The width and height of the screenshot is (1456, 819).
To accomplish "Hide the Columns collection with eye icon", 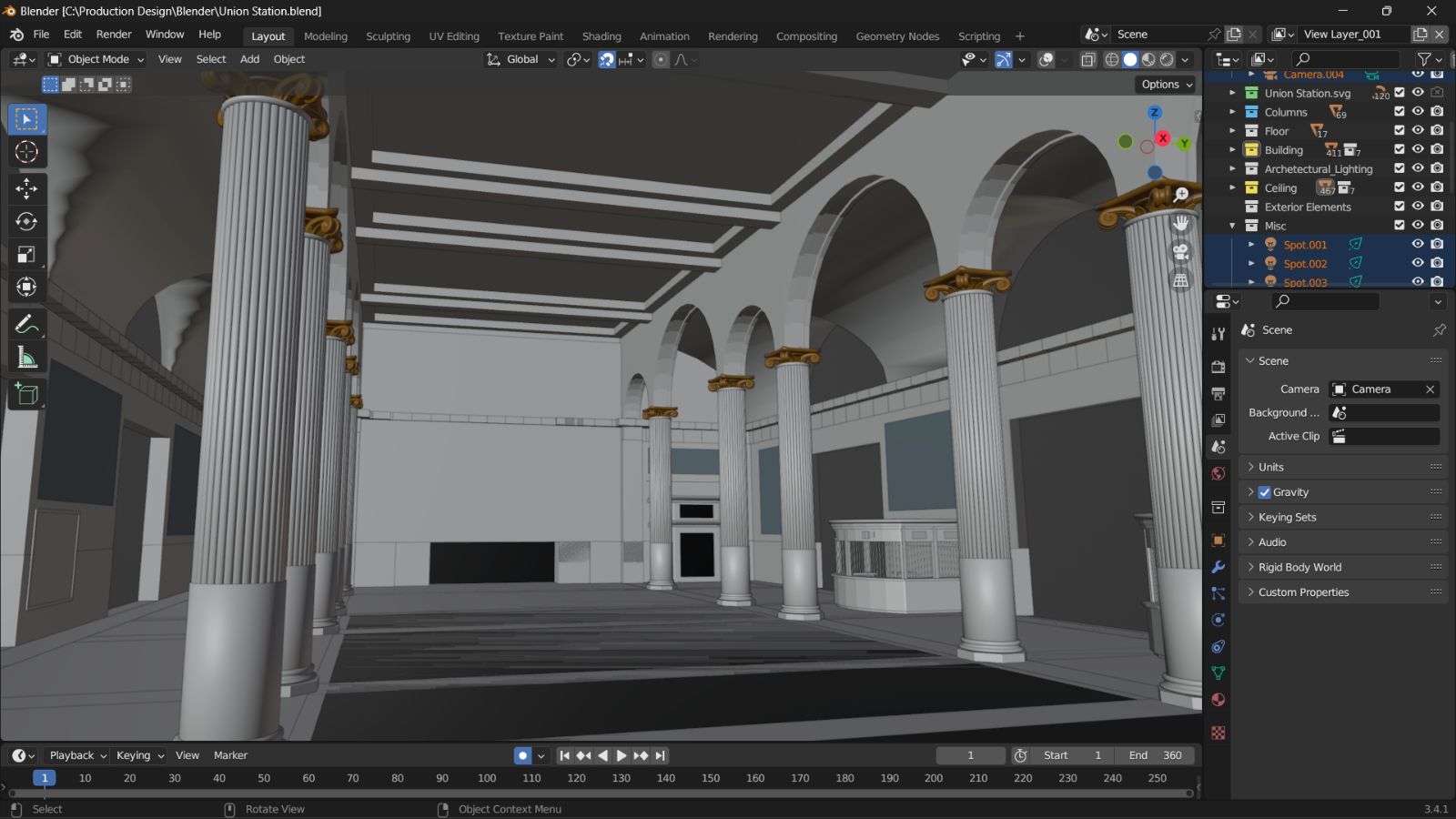I will tap(1418, 112).
